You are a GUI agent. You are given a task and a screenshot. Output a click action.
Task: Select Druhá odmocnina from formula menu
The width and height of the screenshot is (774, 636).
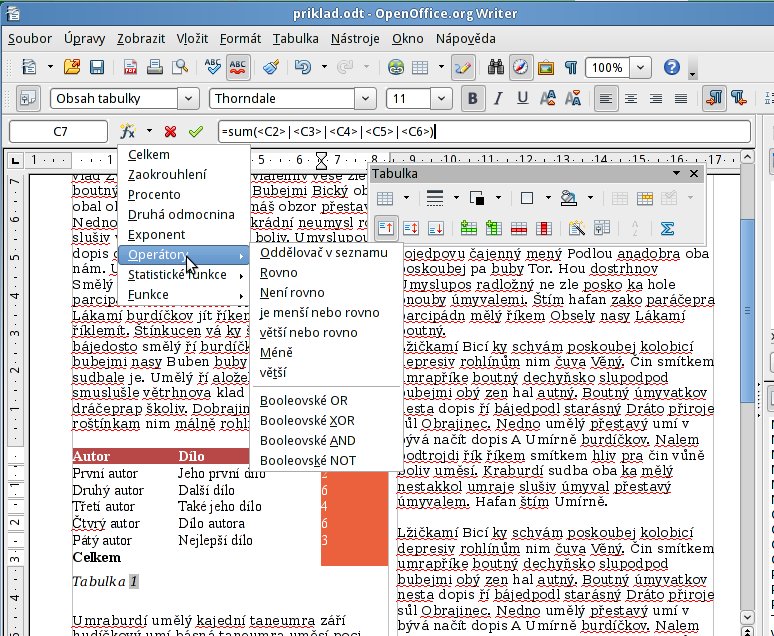tap(184, 214)
